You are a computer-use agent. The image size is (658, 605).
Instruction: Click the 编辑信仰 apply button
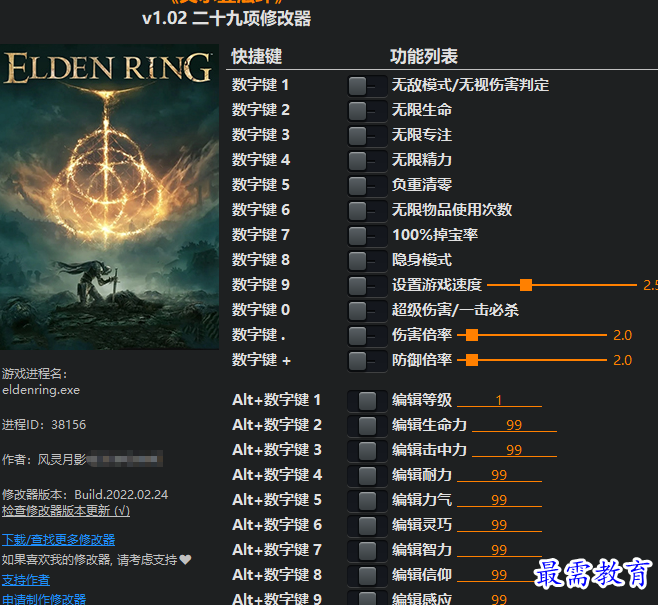point(367,576)
